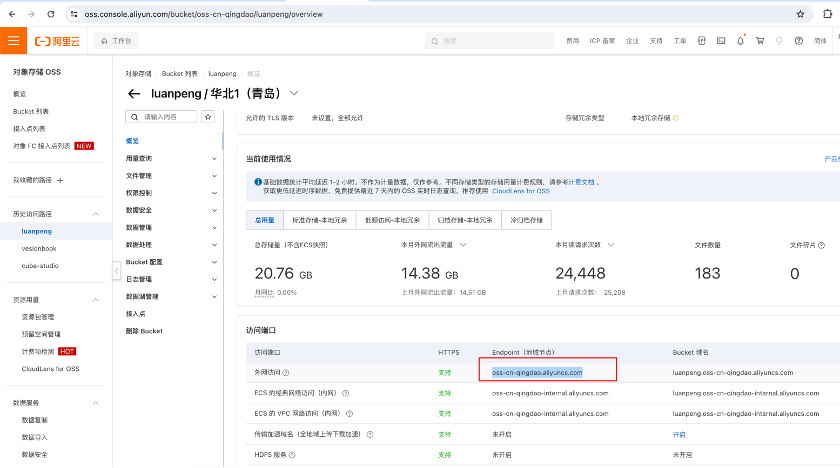Open the Cloud Shell terminal icon

click(721, 41)
